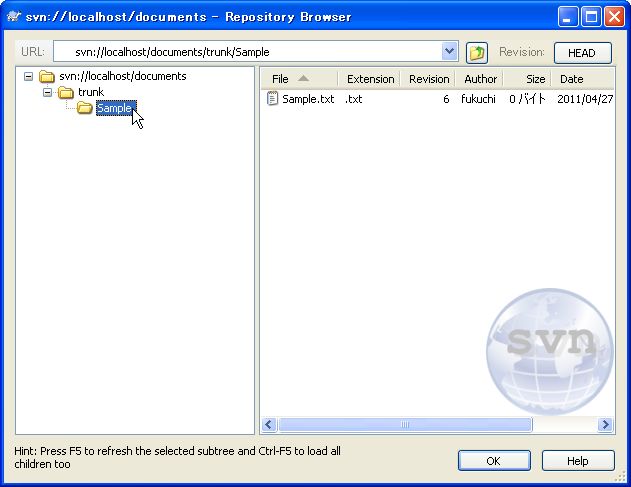Sort list by Extension column
The height and width of the screenshot is (487, 631).
pyautogui.click(x=370, y=79)
